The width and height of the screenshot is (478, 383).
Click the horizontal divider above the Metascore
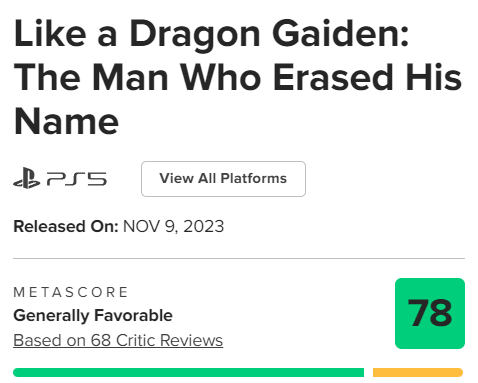[x=239, y=258]
